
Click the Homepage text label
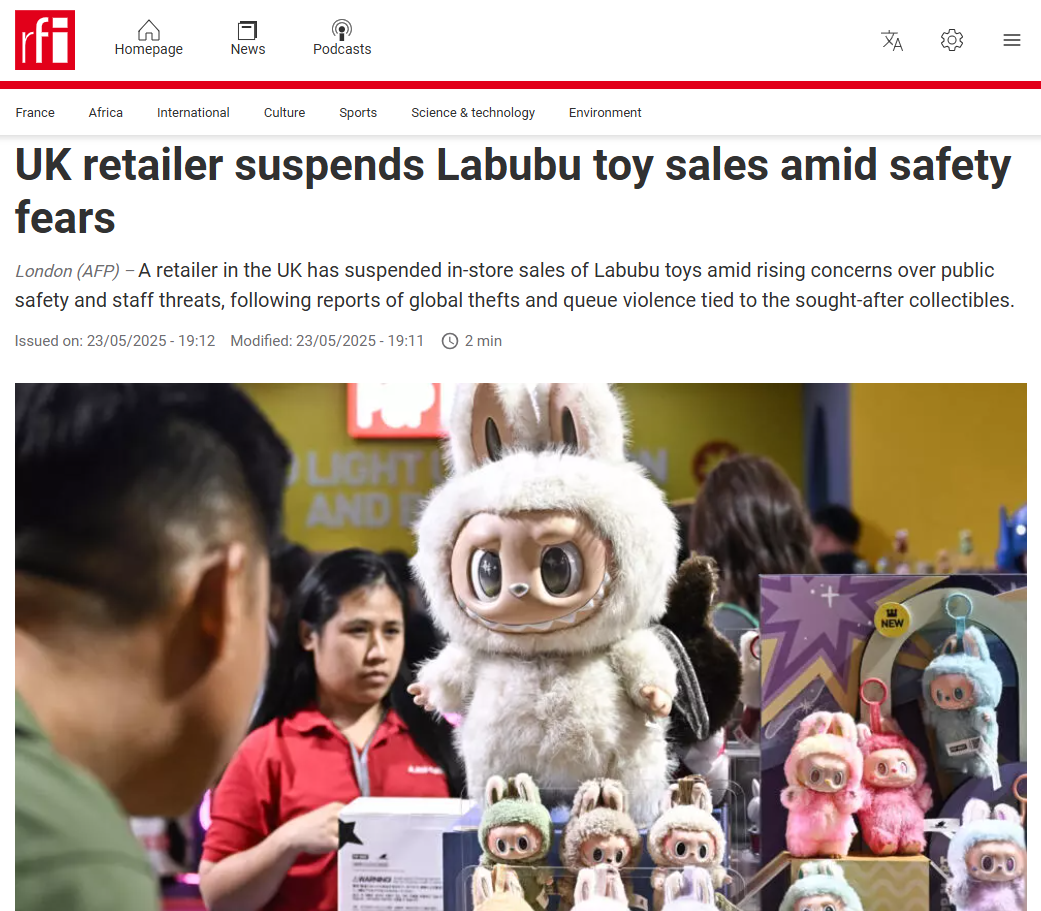149,50
